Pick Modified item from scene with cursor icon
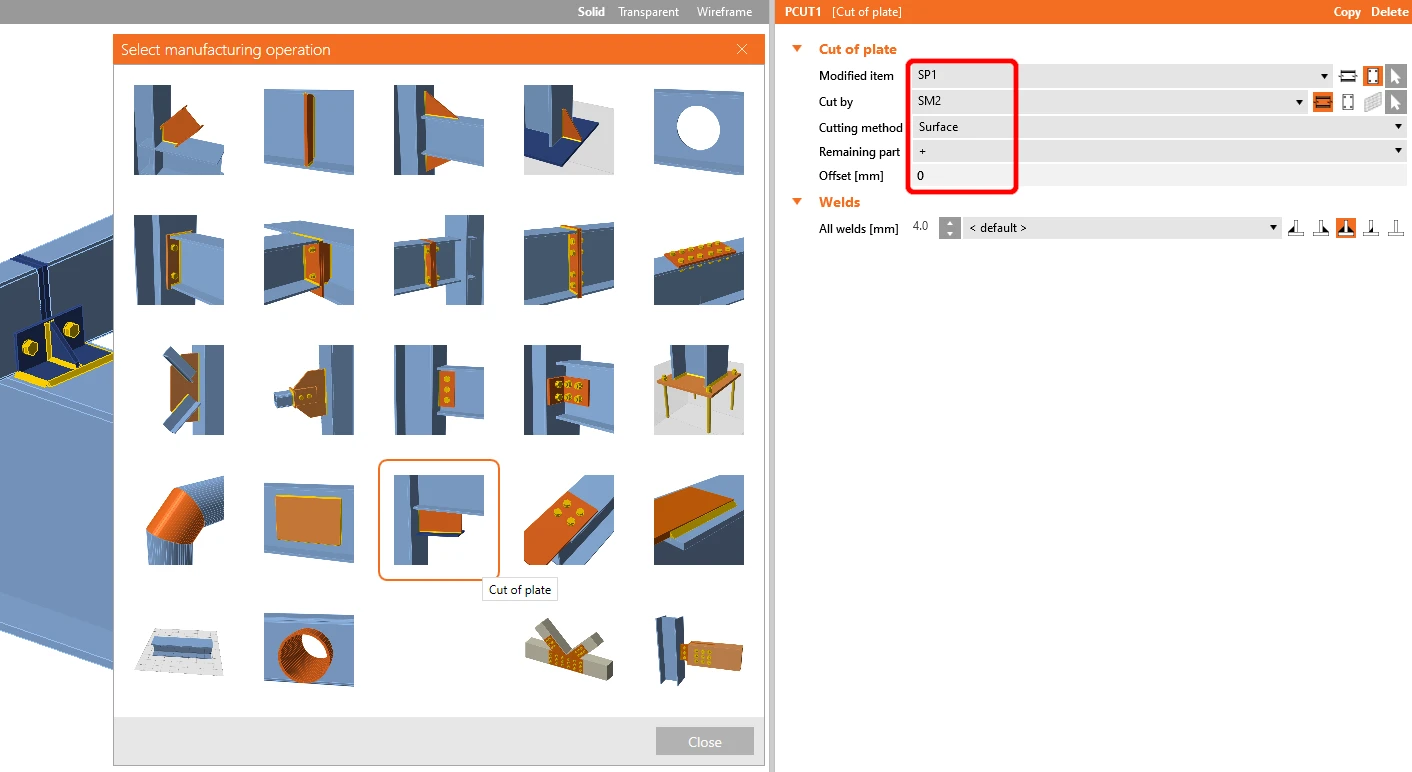The image size is (1412, 772). pos(1396,76)
